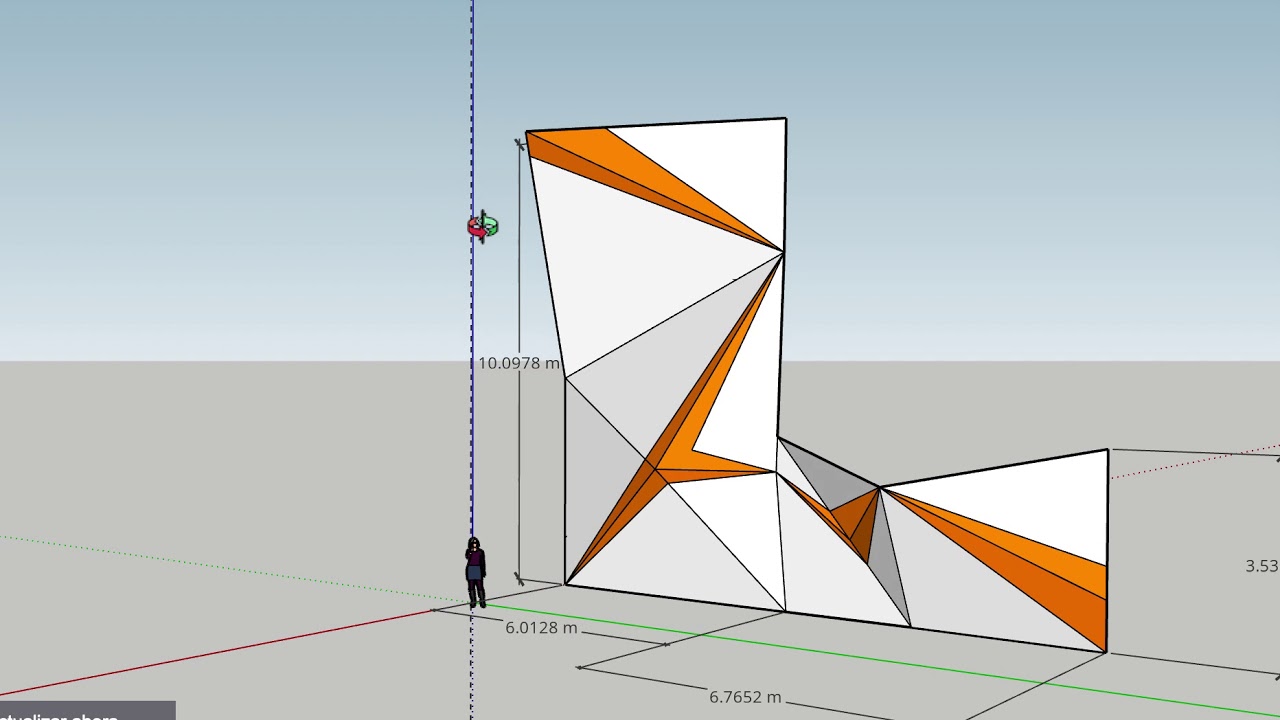Screen dimensions: 1280x720
Task: Click the 6.7652 m dimension label
Action: [x=745, y=697]
